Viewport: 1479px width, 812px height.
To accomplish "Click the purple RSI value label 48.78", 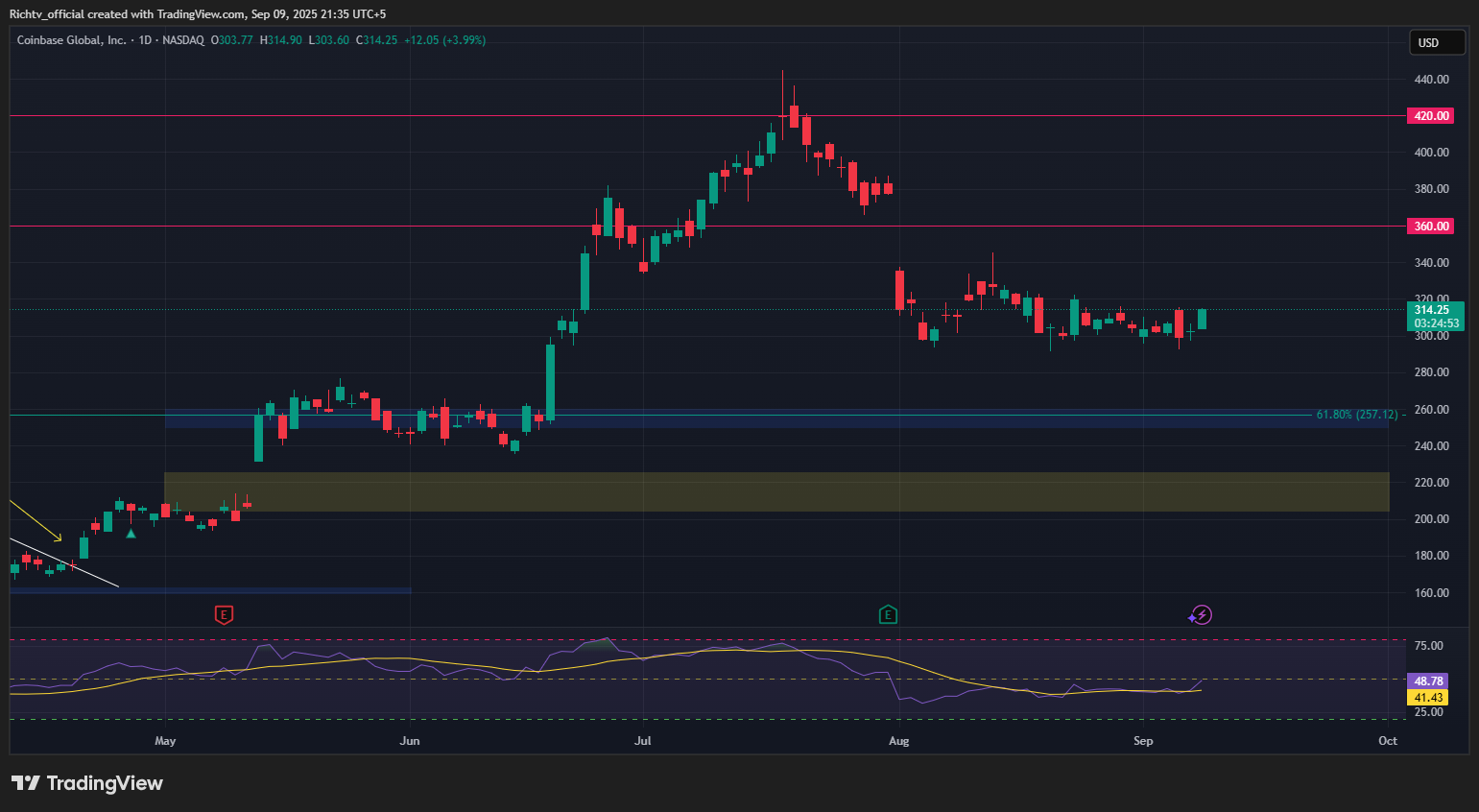I will 1428,681.
